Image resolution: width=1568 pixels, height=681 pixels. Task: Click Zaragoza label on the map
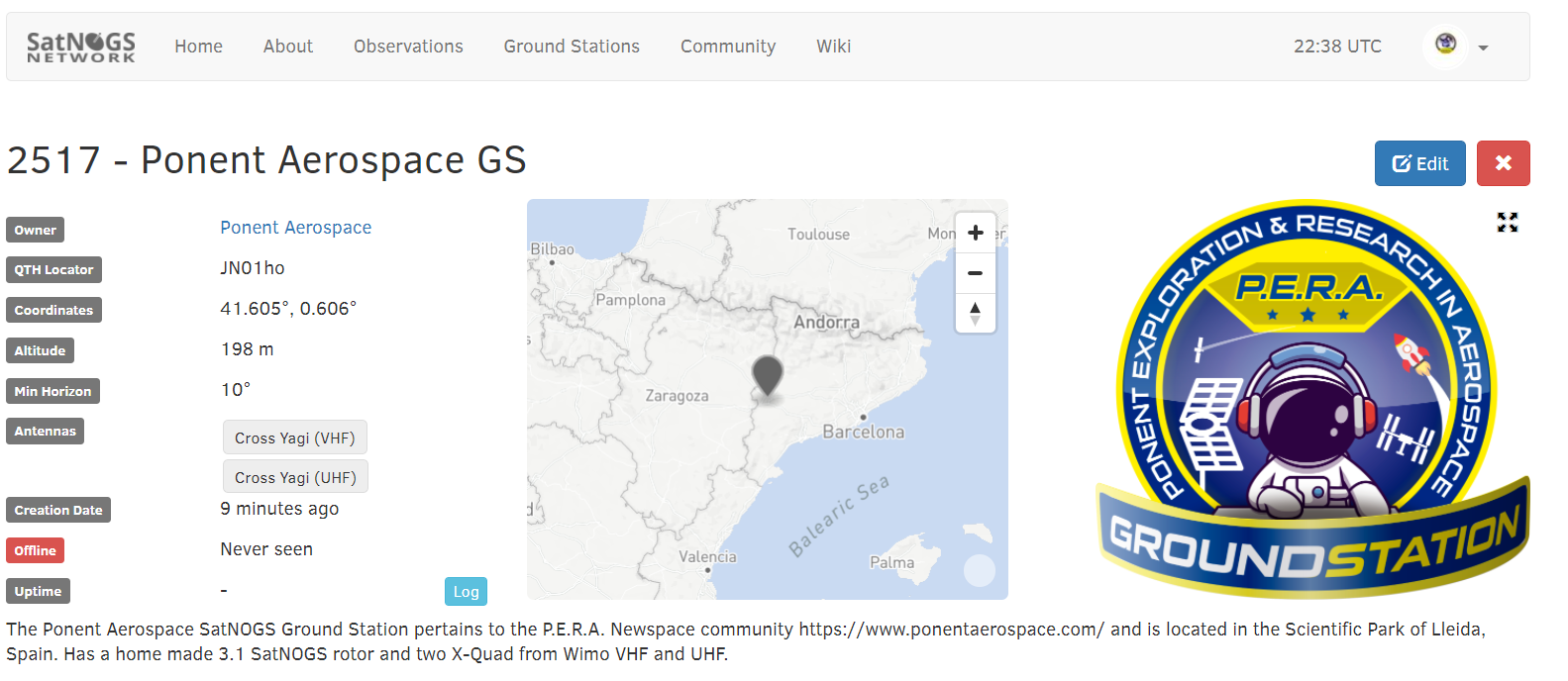tap(677, 396)
